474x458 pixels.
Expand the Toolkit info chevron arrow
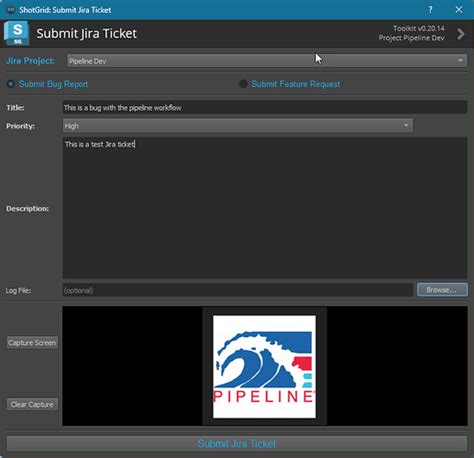coord(461,34)
